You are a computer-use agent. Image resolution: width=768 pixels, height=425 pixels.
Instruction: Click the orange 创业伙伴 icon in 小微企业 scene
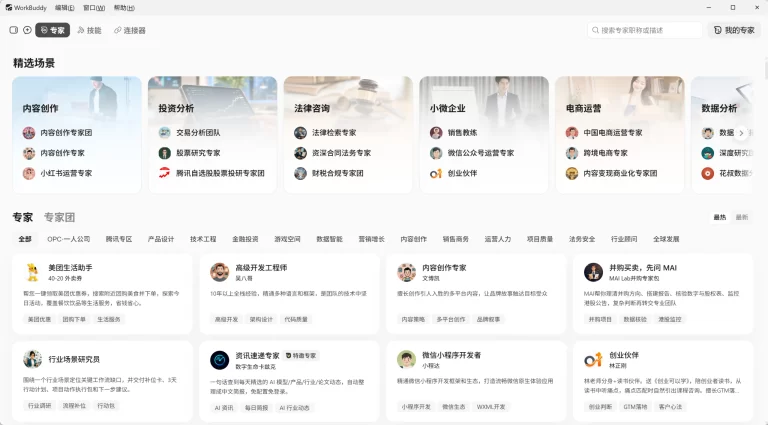pyautogui.click(x=436, y=173)
